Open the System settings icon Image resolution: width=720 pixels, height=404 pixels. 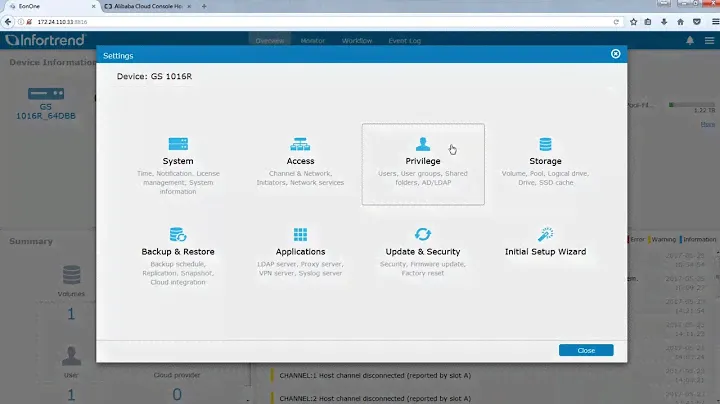[x=178, y=144]
